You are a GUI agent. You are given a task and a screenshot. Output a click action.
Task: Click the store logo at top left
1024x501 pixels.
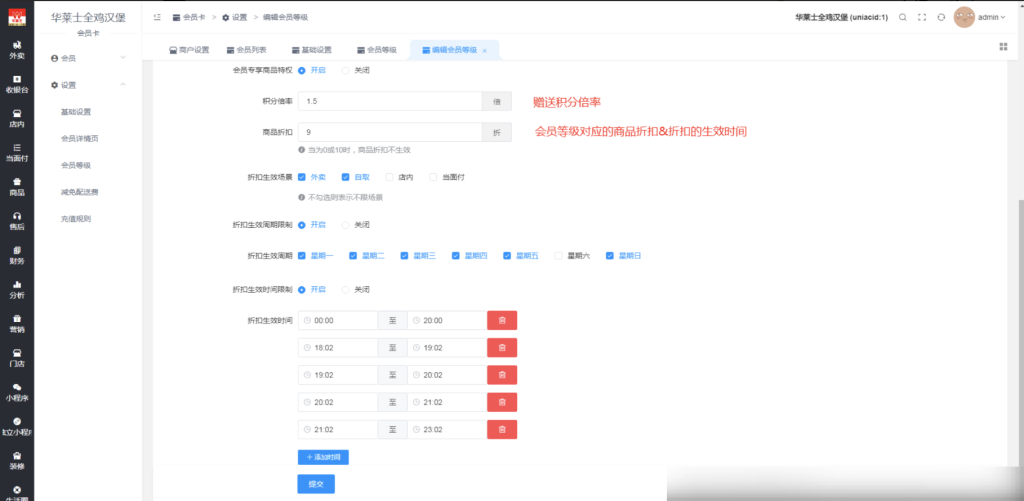point(17,17)
